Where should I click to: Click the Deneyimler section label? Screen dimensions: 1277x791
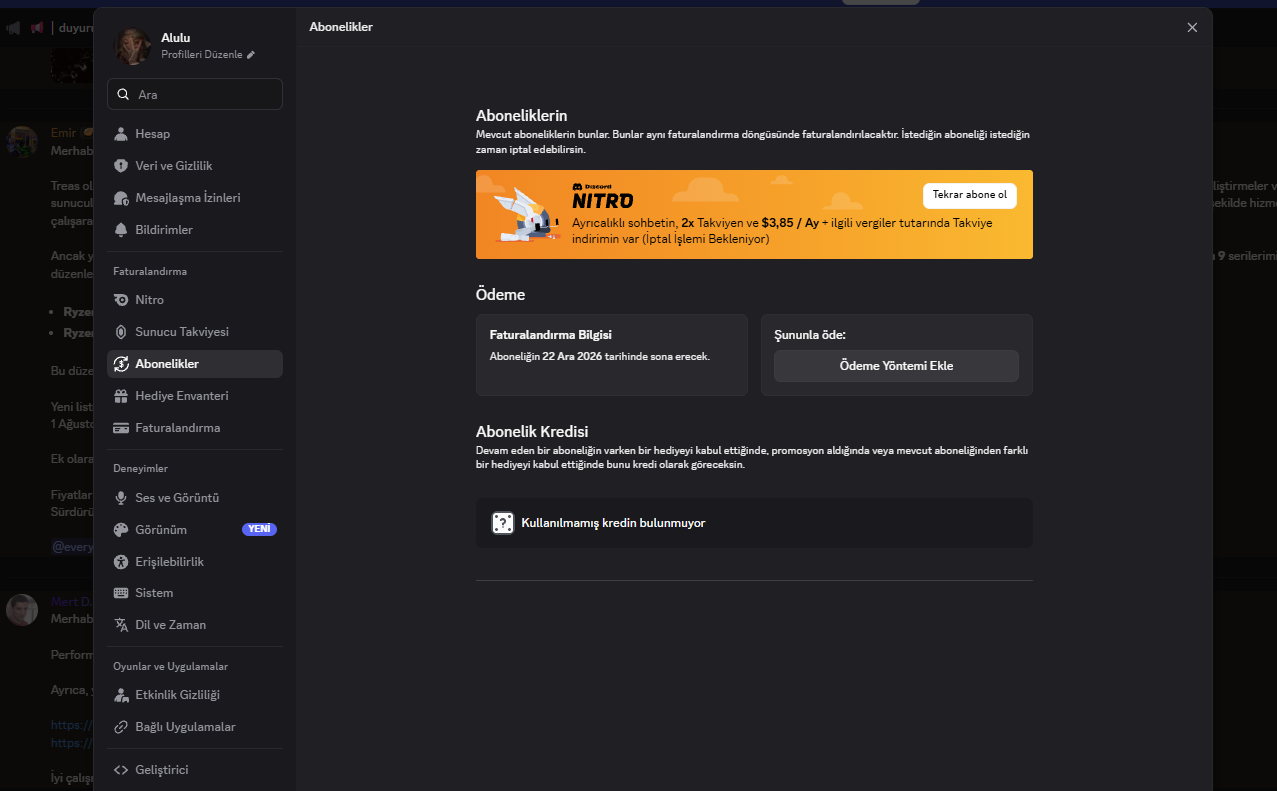pos(140,468)
